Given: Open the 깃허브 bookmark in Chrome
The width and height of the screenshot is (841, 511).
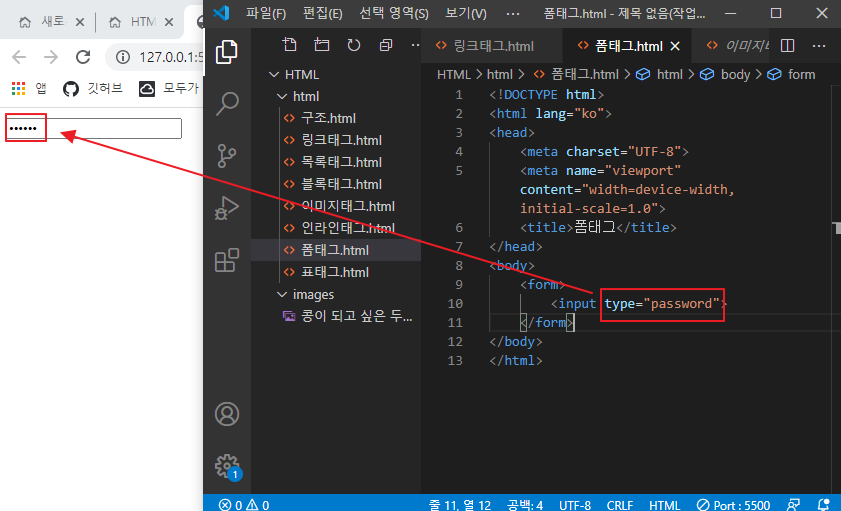Looking at the screenshot, I should [x=93, y=88].
